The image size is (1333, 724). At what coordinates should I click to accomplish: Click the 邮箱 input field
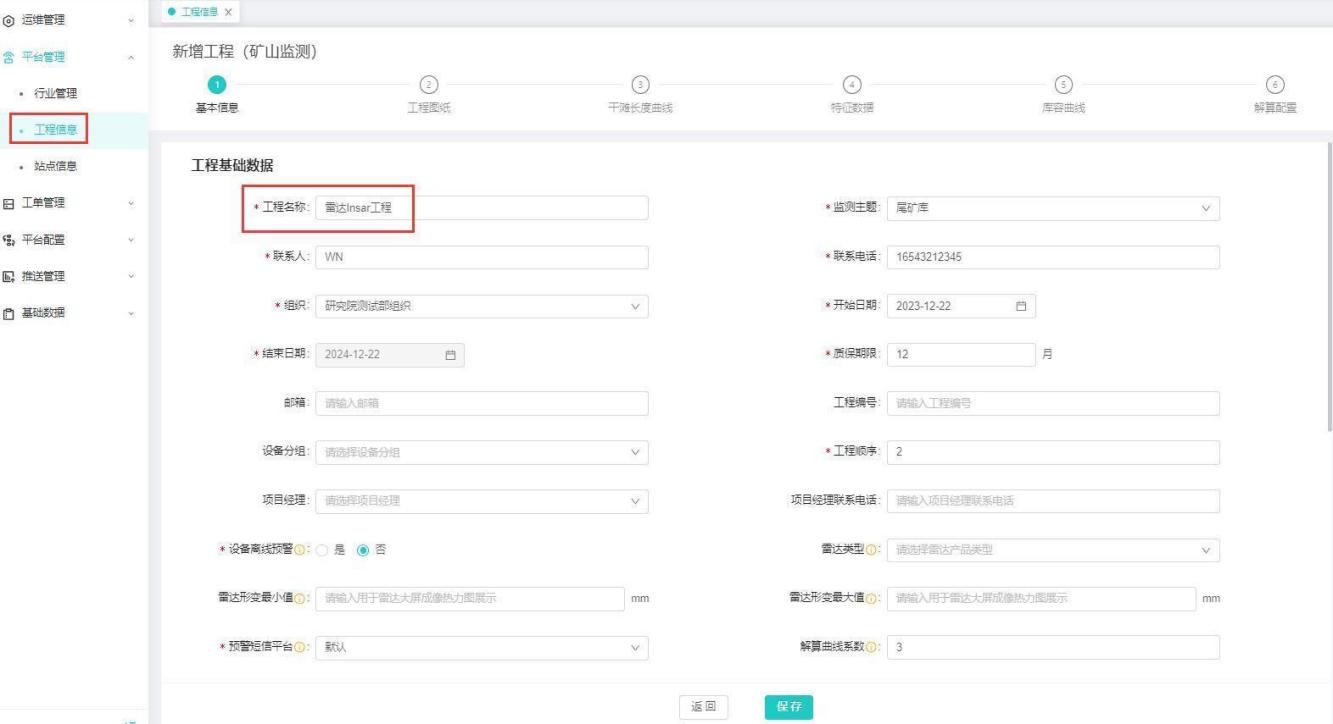pyautogui.click(x=481, y=403)
